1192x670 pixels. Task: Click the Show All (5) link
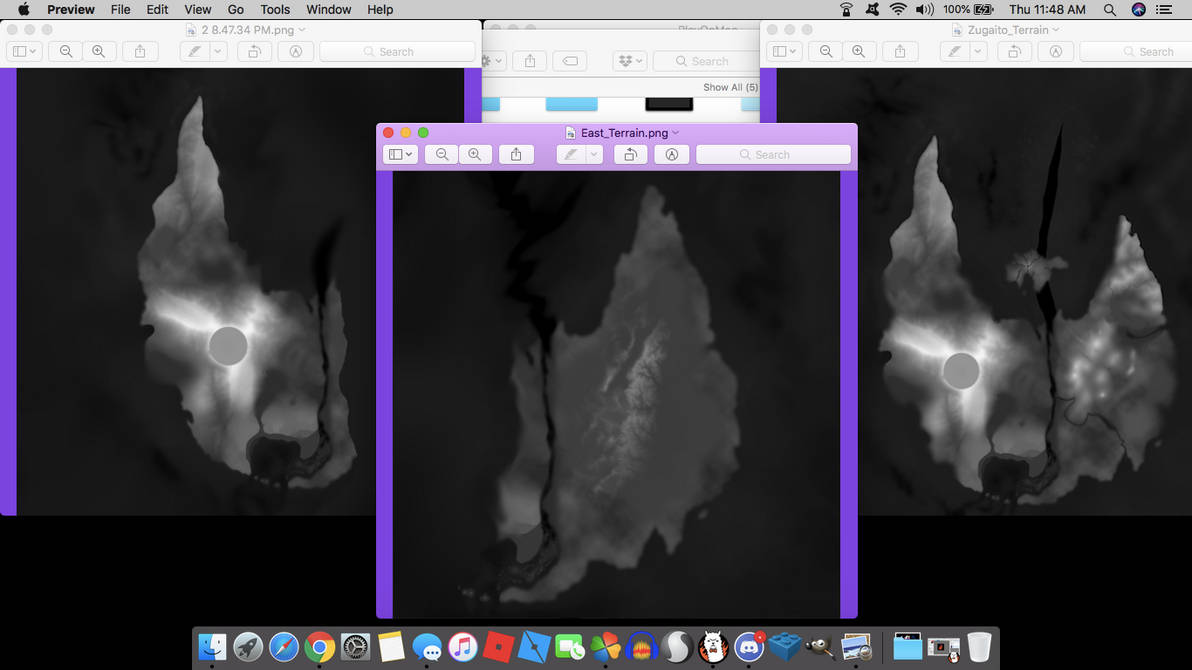point(729,88)
